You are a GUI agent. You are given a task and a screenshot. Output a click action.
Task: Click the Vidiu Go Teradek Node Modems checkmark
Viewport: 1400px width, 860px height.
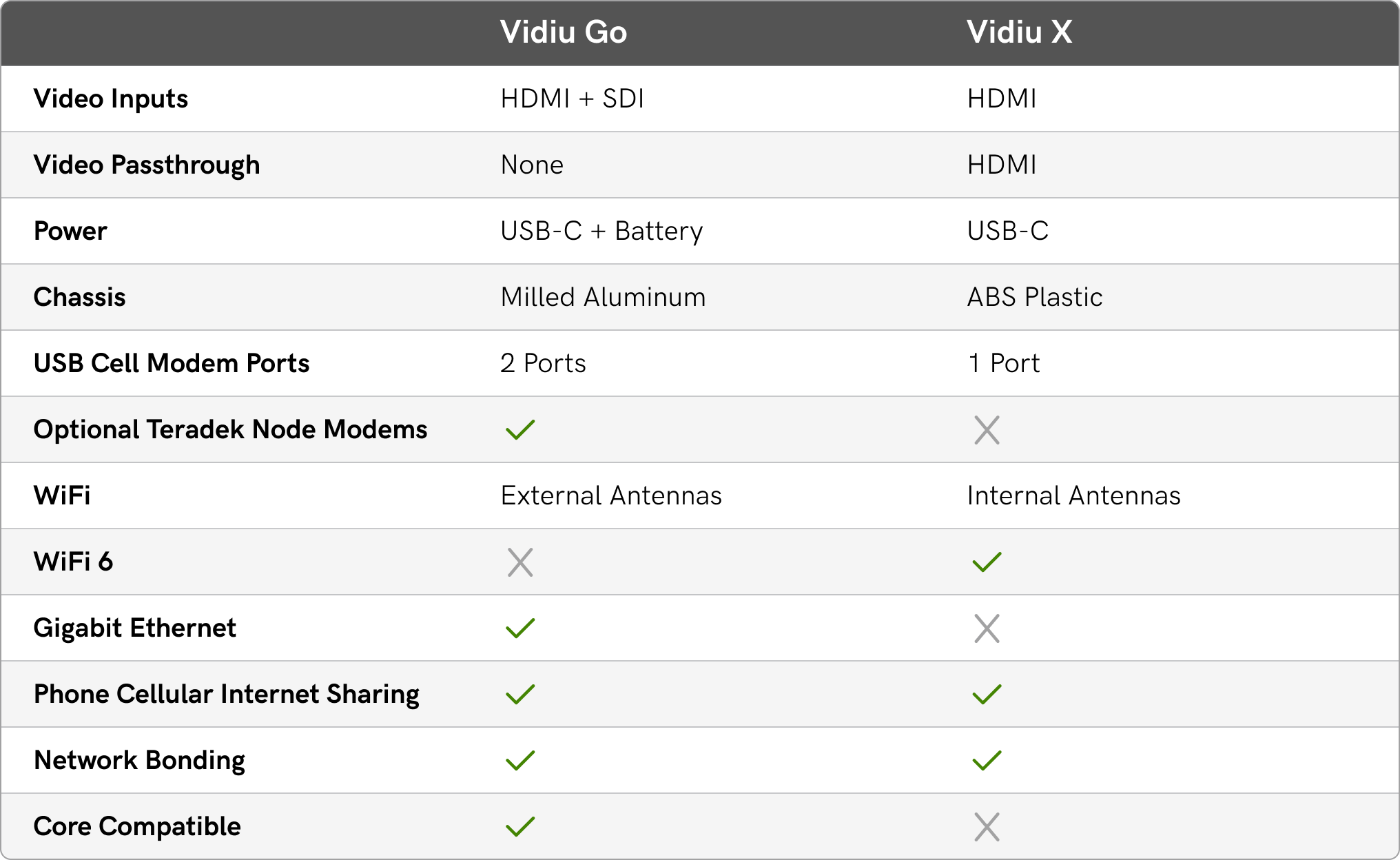click(x=520, y=430)
